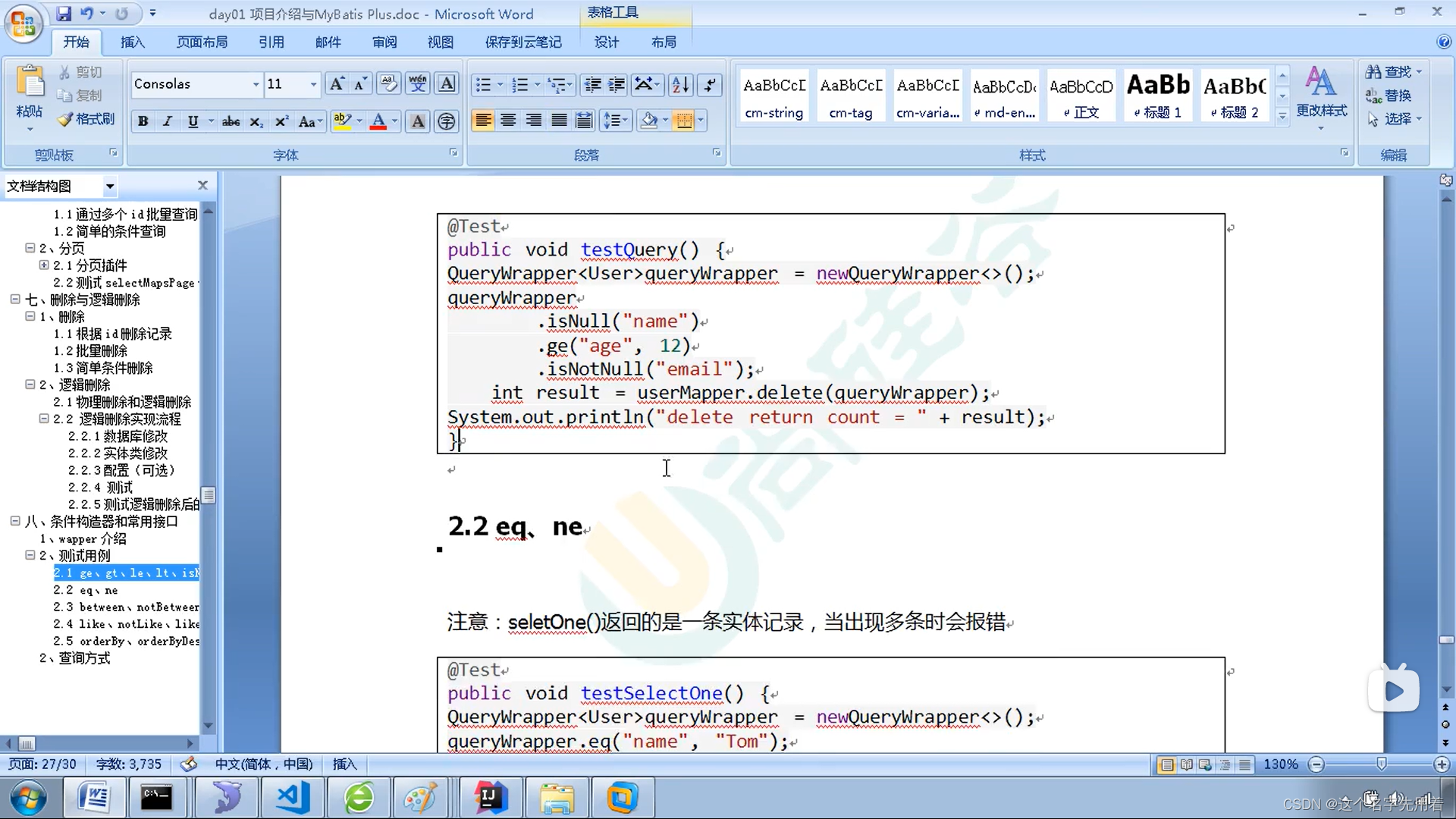The height and width of the screenshot is (819, 1456).
Task: Click the text highlight color icon
Action: click(x=343, y=120)
